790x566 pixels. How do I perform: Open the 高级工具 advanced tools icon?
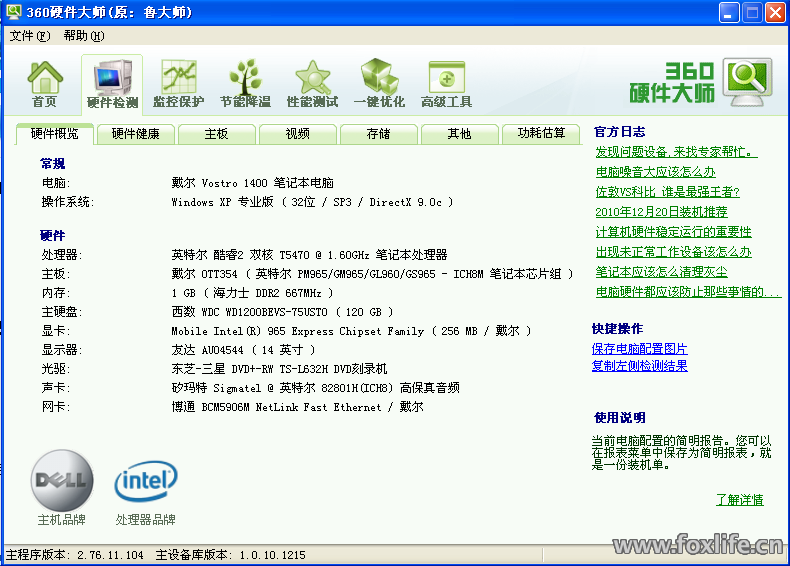[446, 83]
